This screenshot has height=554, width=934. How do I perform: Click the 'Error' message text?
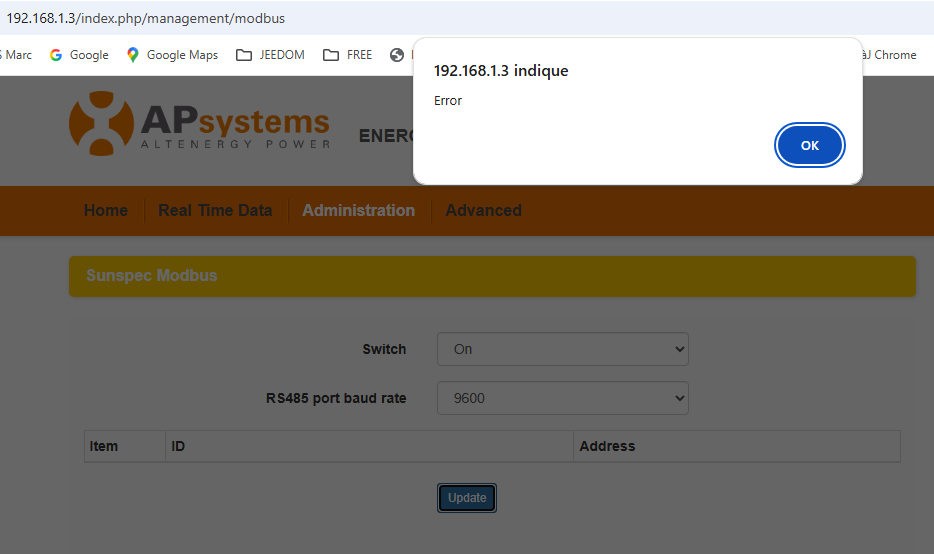tap(448, 101)
